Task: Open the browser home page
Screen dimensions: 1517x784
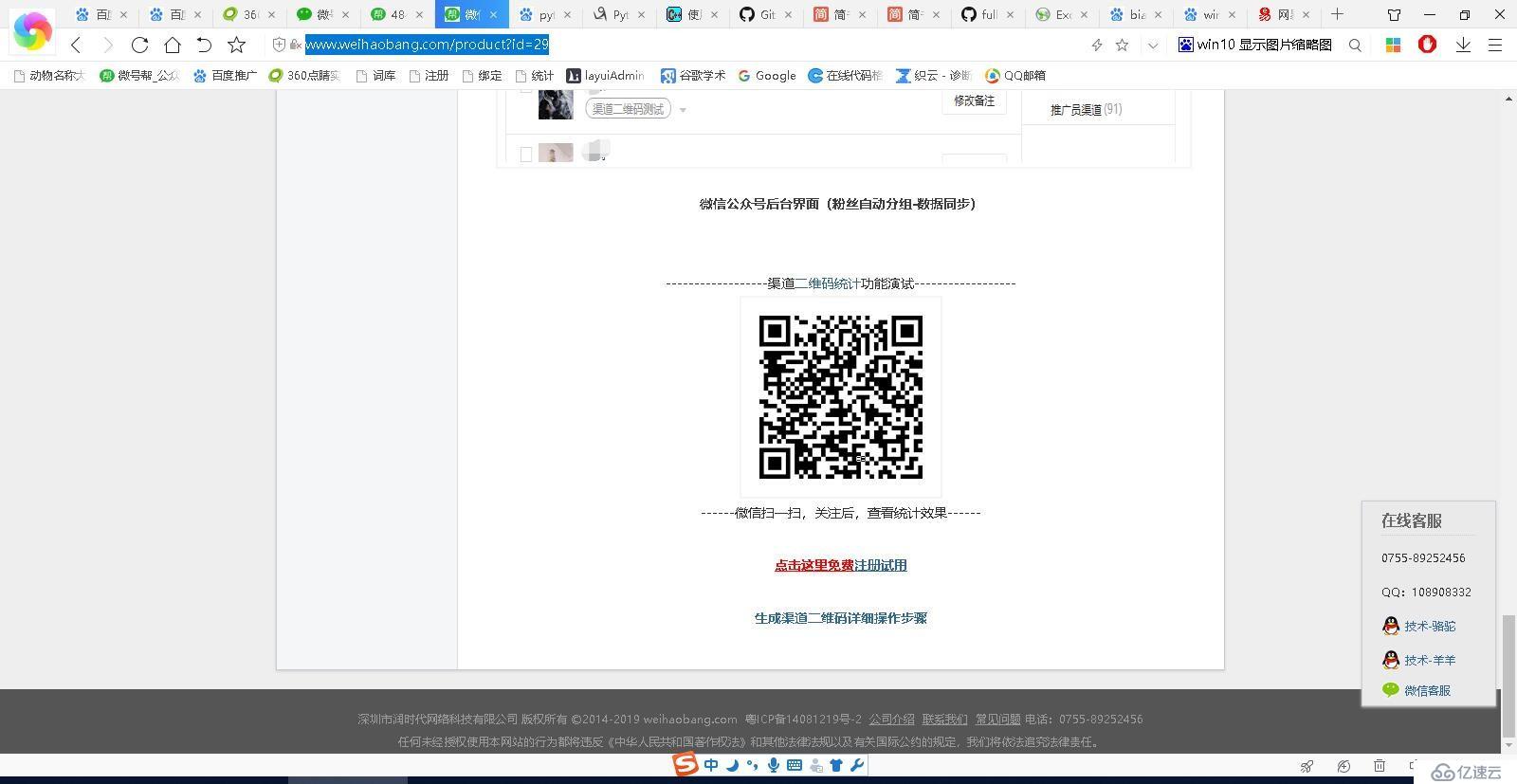Action: click(x=172, y=45)
